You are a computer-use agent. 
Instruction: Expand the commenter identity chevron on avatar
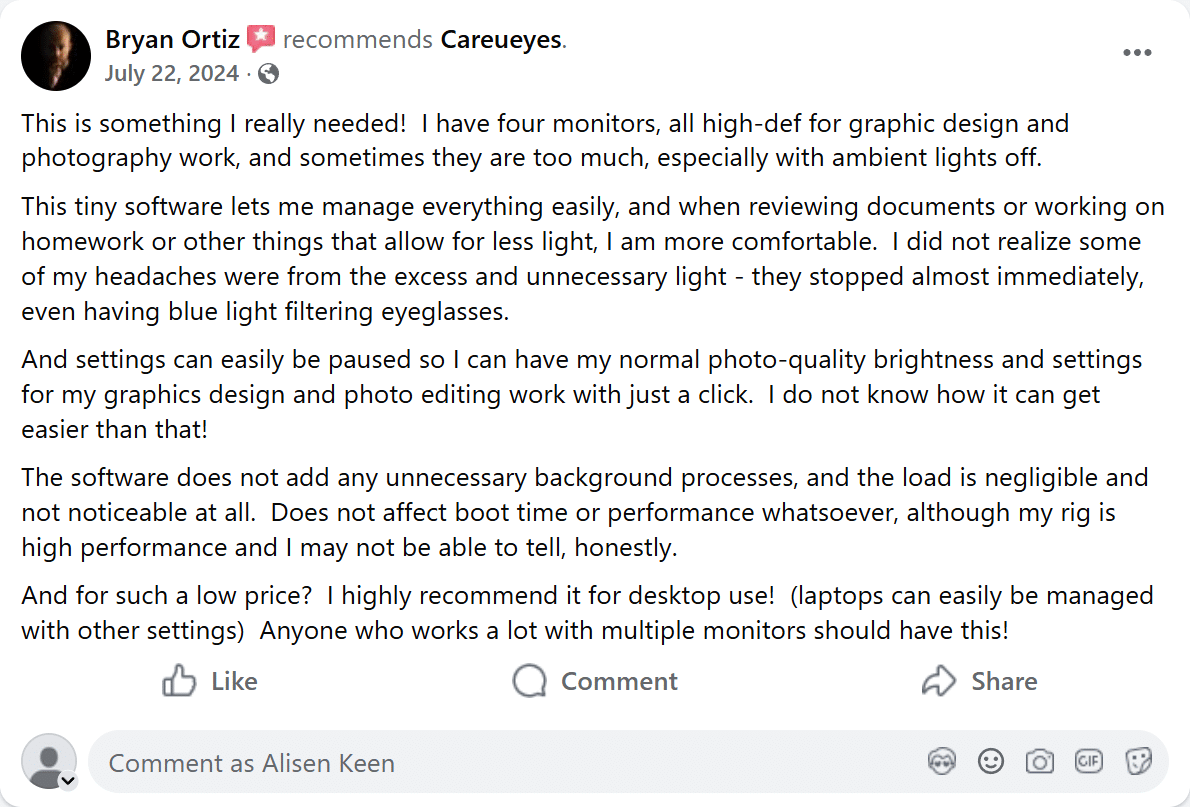point(68,781)
